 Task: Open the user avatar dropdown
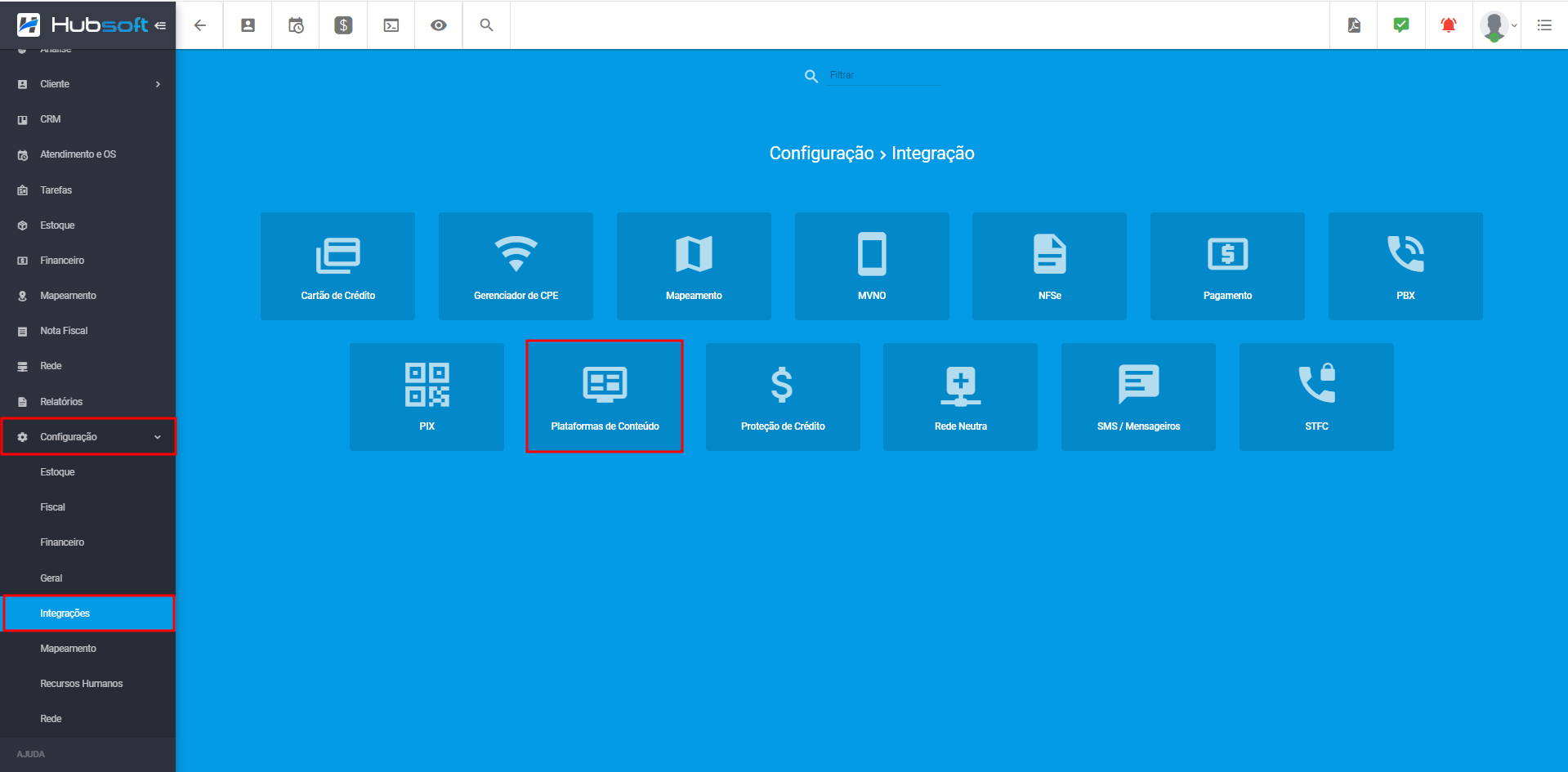point(1498,25)
